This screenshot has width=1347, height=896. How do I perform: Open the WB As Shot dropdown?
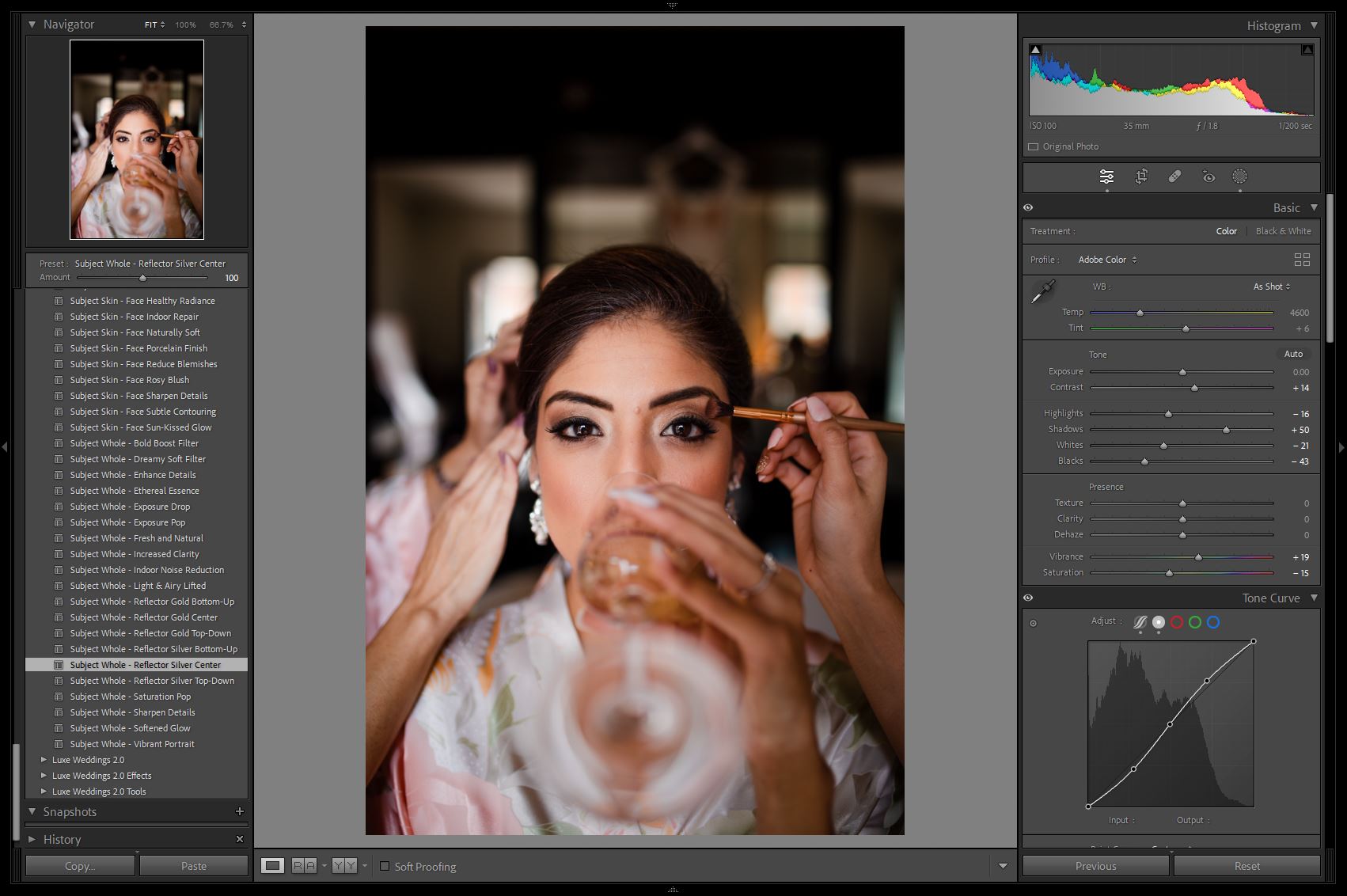tap(1271, 287)
